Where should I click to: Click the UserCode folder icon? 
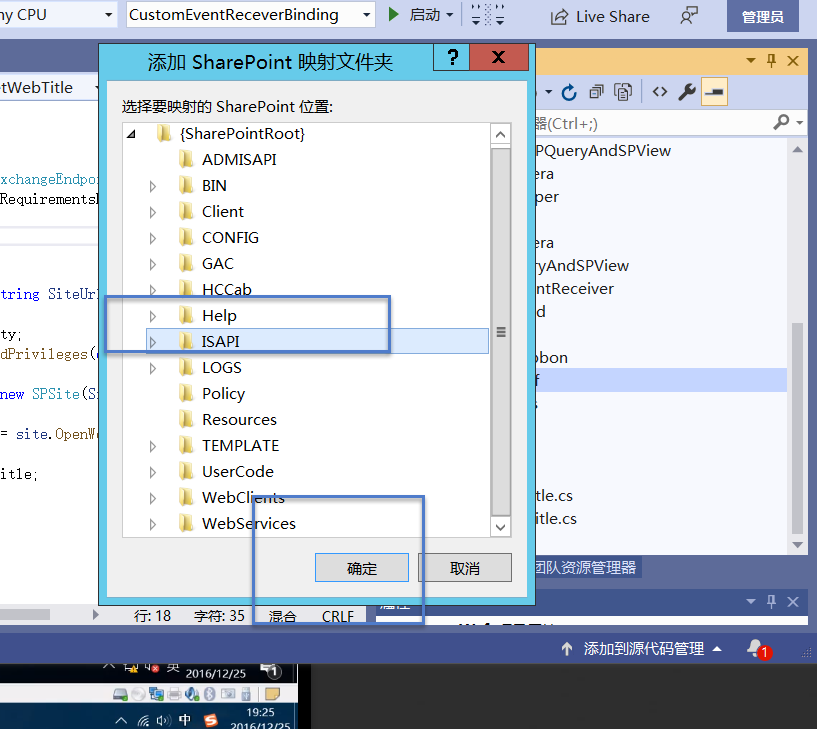coord(187,472)
